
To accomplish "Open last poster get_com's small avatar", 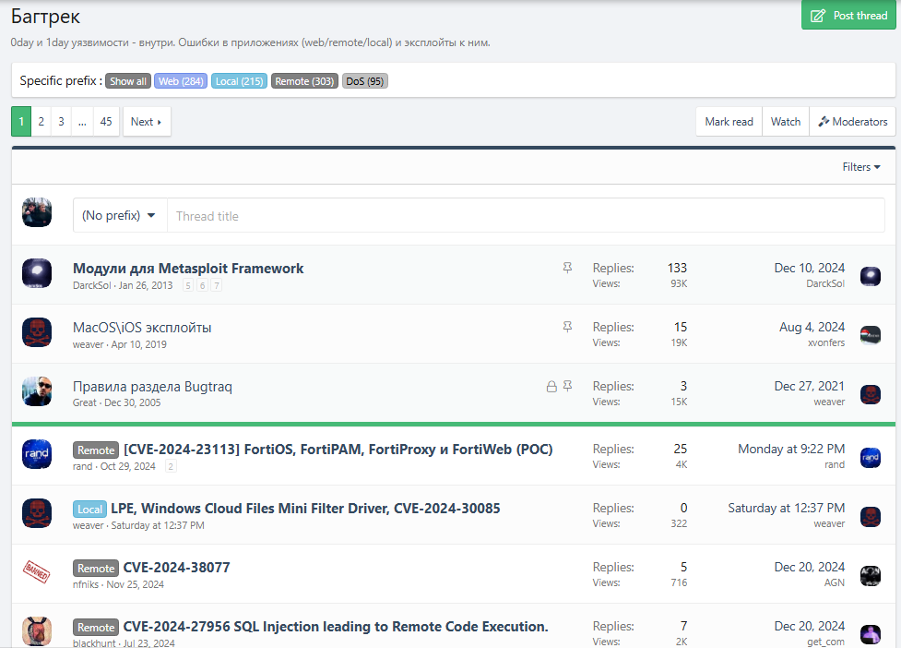I will pyautogui.click(x=870, y=634).
